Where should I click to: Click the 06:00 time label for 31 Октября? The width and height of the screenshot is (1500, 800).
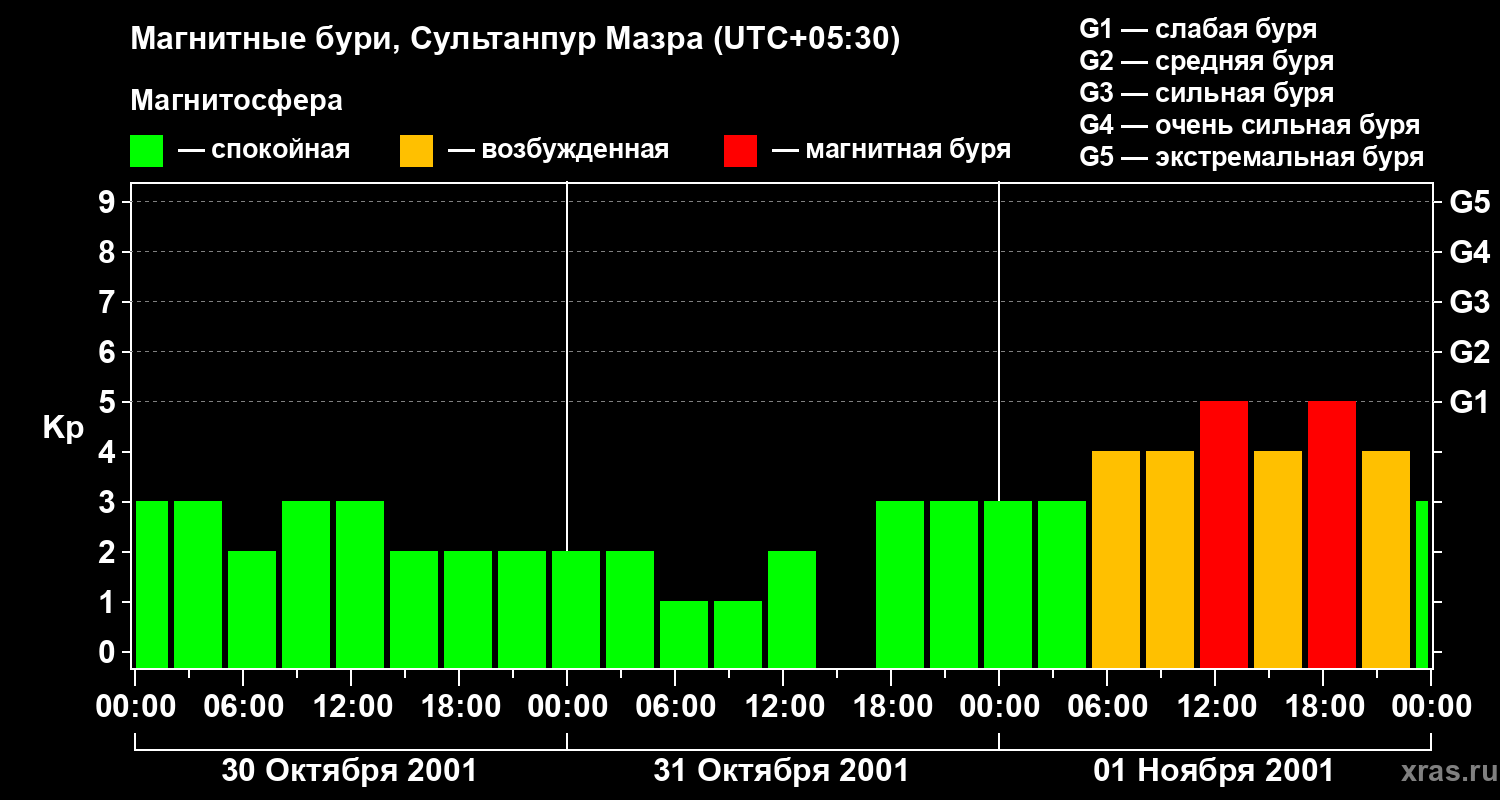(x=675, y=706)
